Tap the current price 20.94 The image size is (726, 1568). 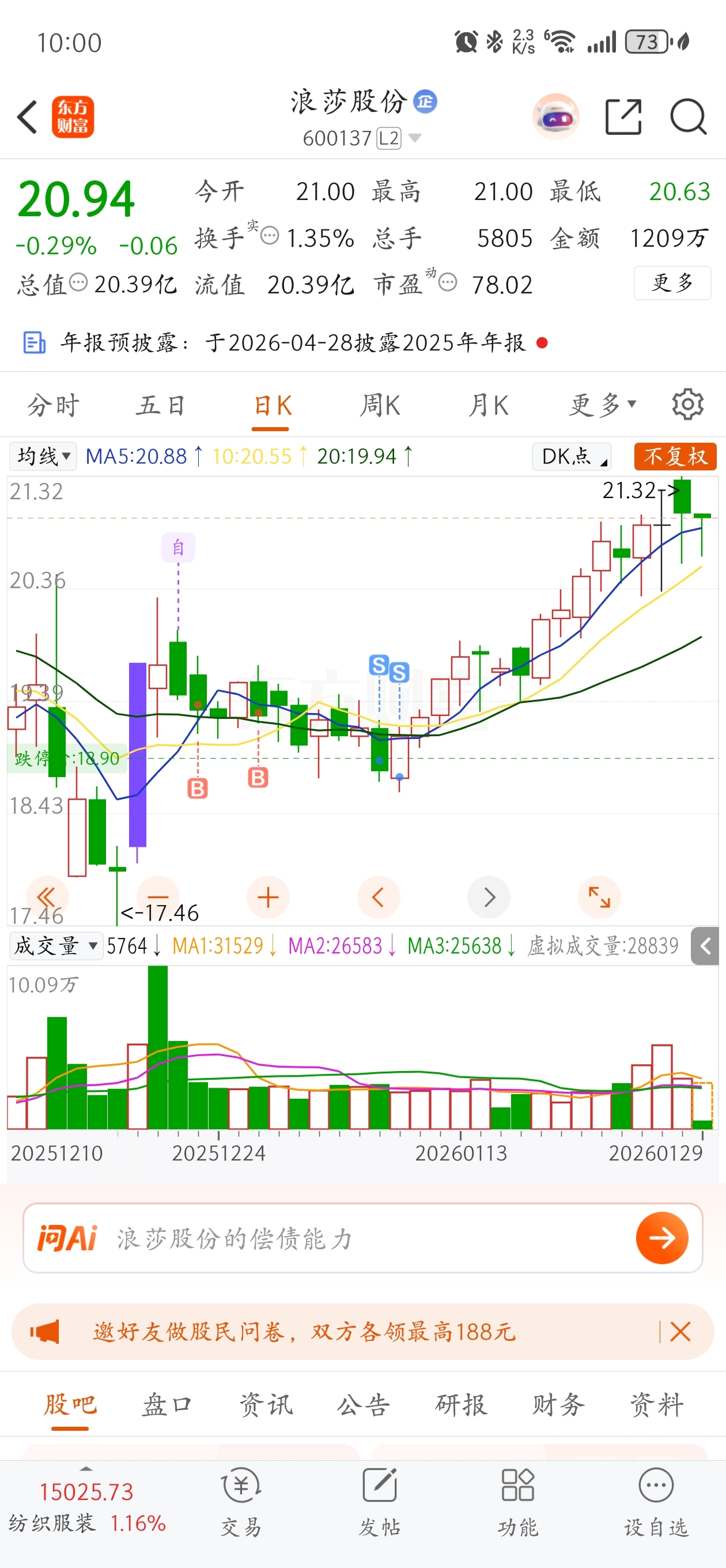click(x=76, y=199)
